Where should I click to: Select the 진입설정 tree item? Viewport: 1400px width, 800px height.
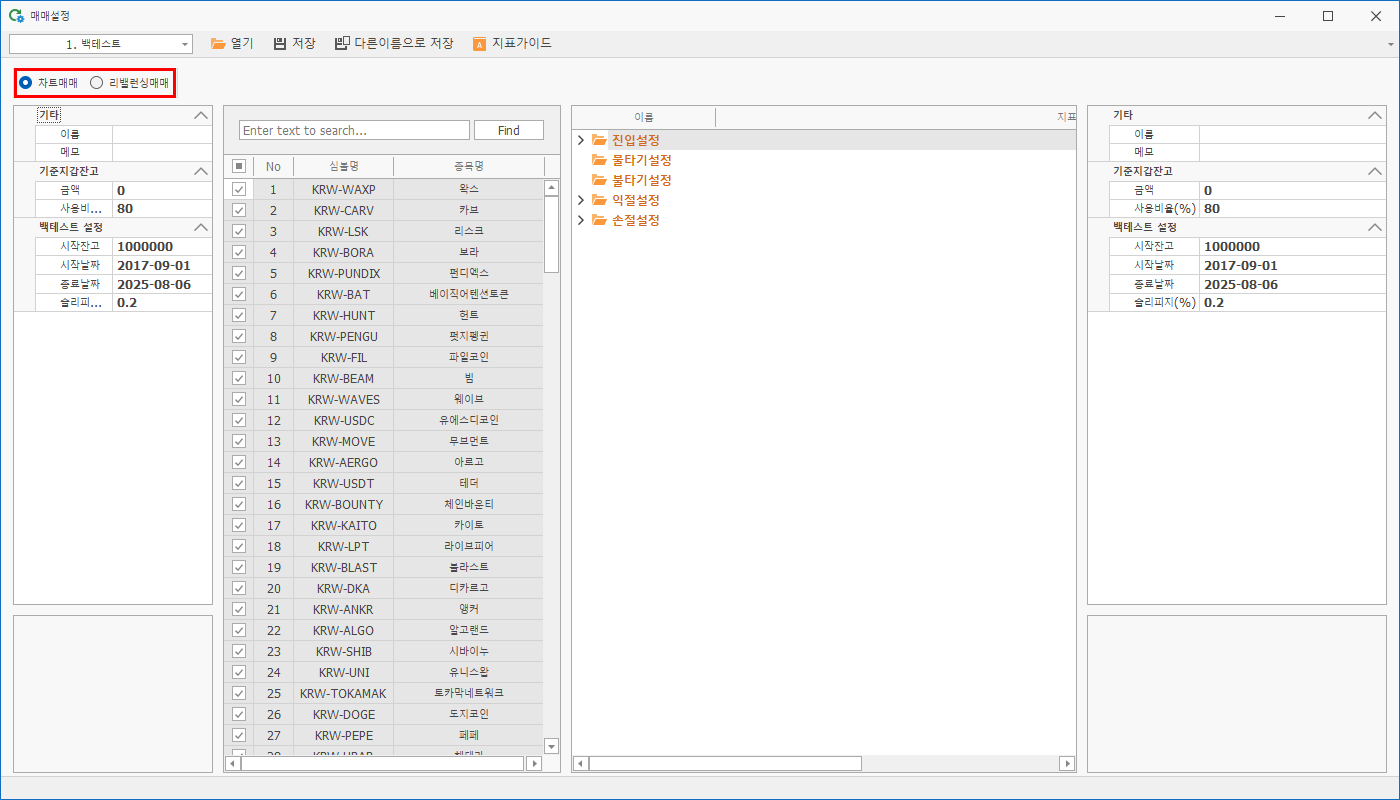636,140
